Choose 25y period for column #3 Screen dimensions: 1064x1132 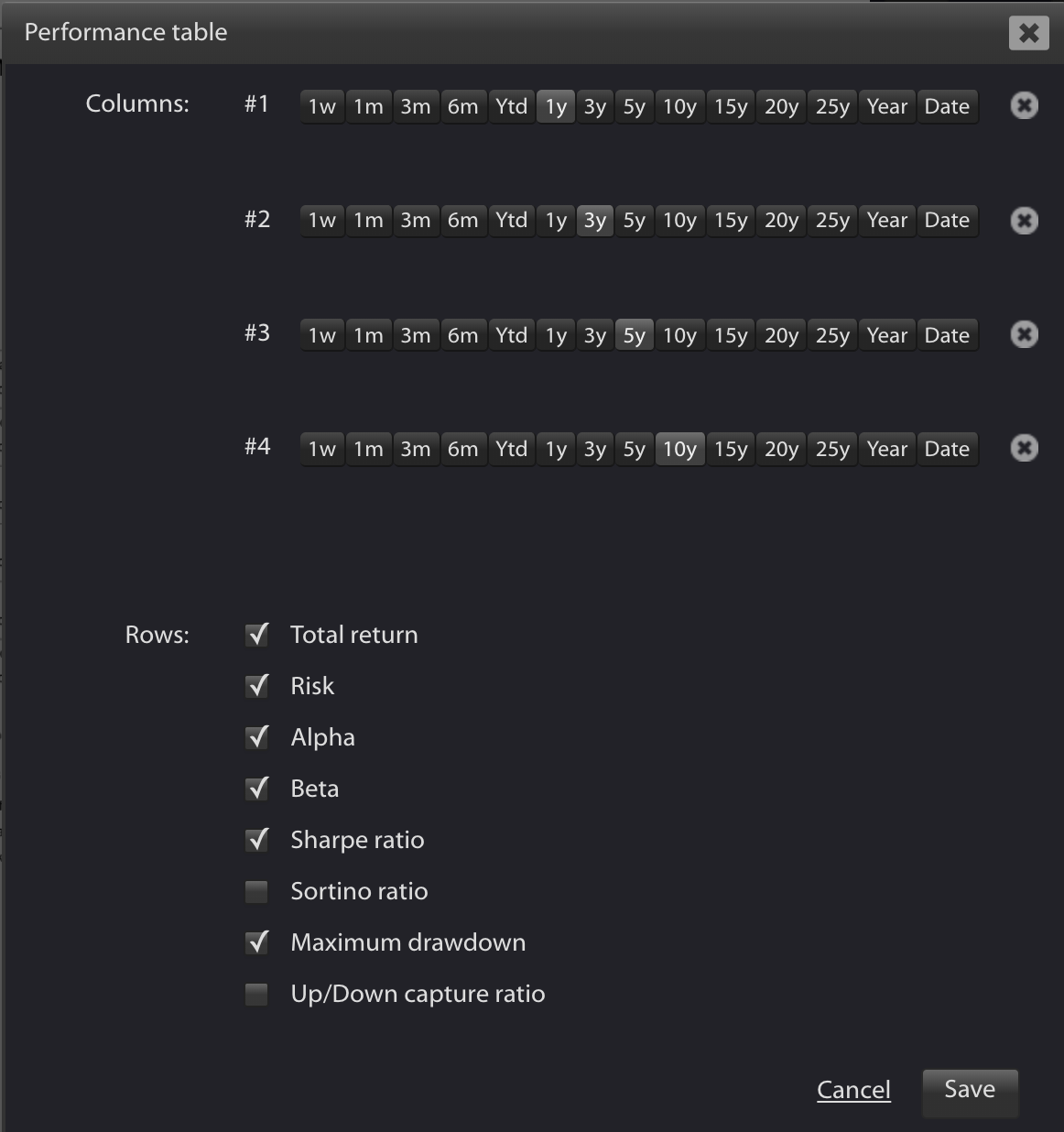[832, 334]
